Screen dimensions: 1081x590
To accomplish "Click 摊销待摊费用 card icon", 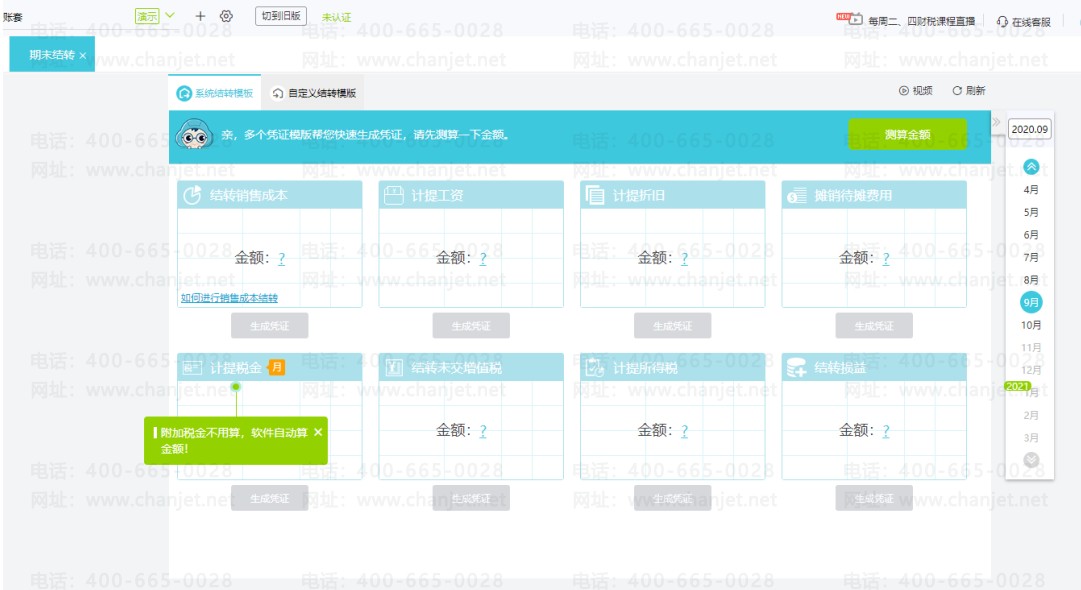I will [796, 196].
